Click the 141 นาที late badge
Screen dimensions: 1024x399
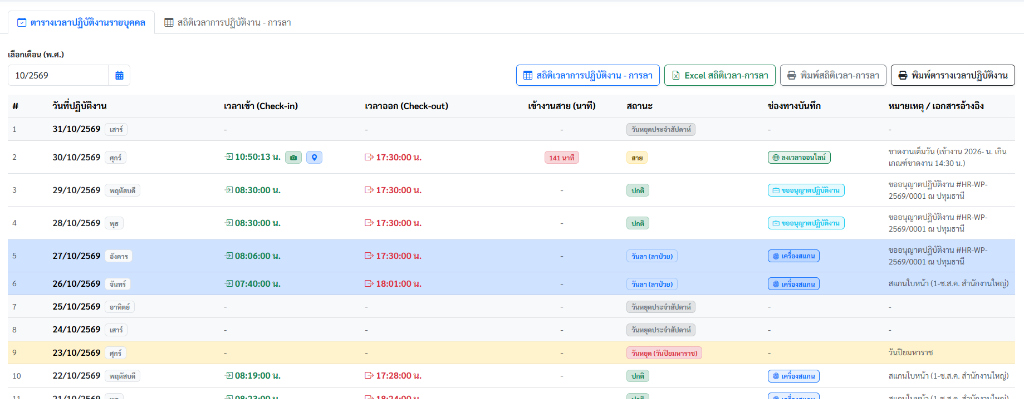tap(562, 157)
